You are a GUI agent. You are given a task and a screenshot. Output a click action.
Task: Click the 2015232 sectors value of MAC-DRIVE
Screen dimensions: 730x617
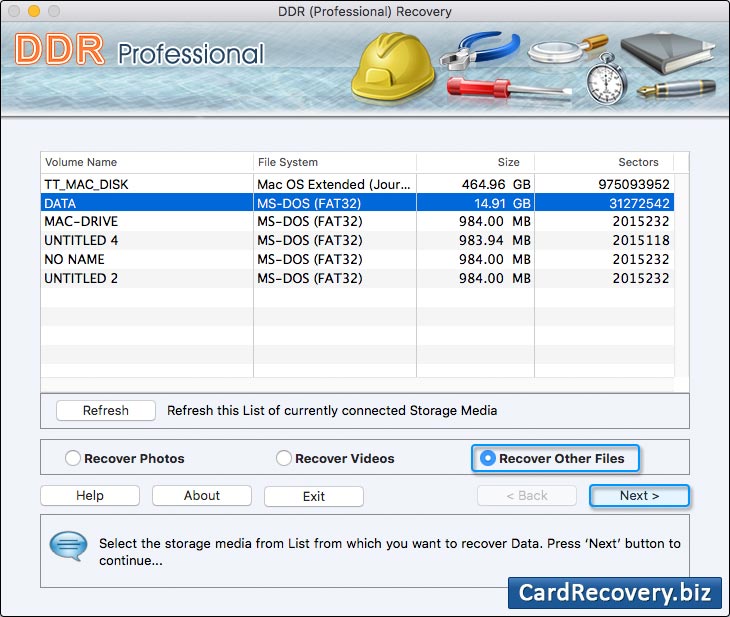pyautogui.click(x=641, y=221)
